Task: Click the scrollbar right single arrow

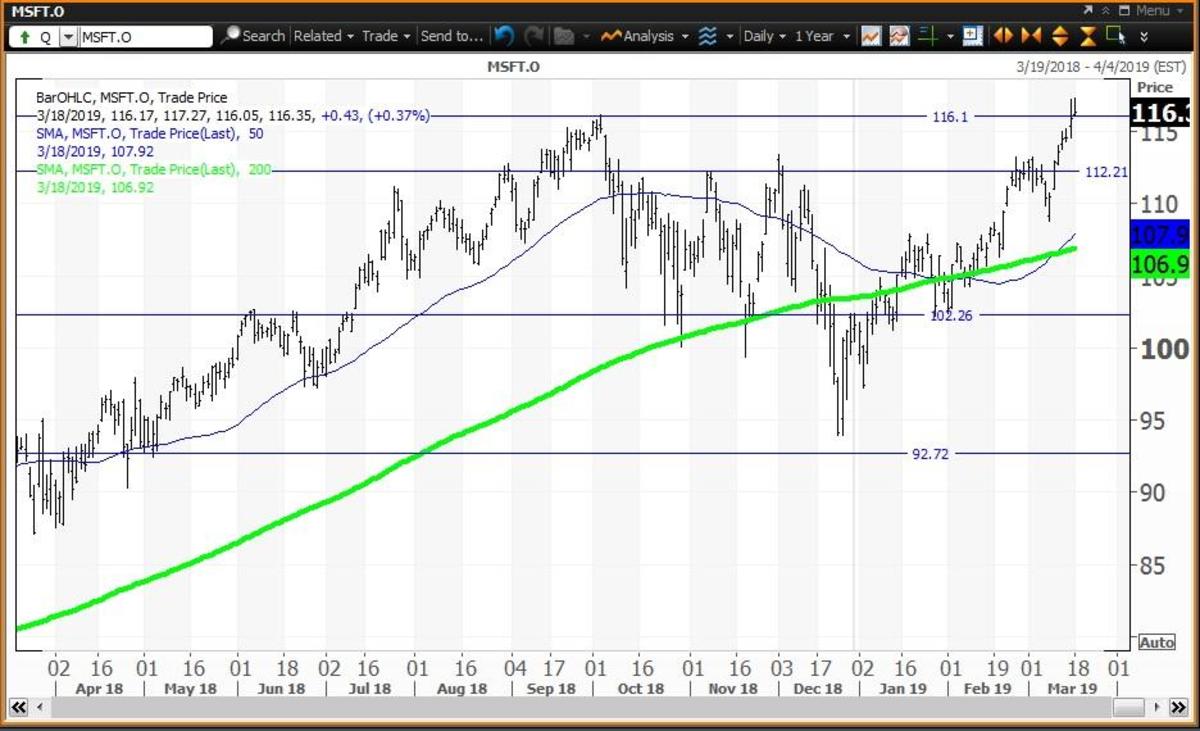Action: click(x=1159, y=708)
